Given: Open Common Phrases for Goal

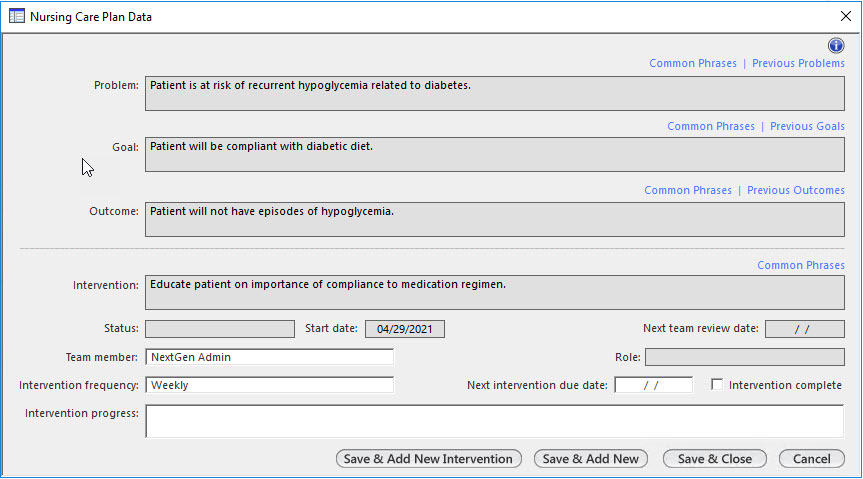Looking at the screenshot, I should pyautogui.click(x=711, y=126).
